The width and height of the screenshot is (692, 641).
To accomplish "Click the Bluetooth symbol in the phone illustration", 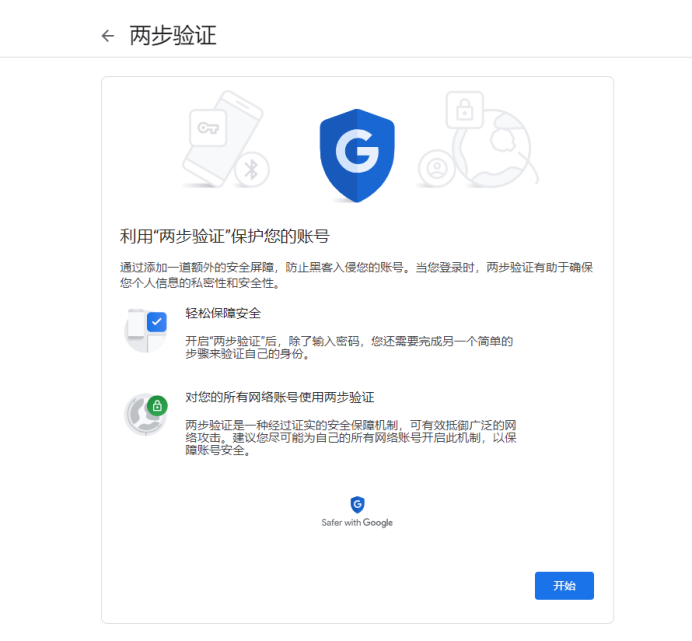I will pyautogui.click(x=252, y=170).
